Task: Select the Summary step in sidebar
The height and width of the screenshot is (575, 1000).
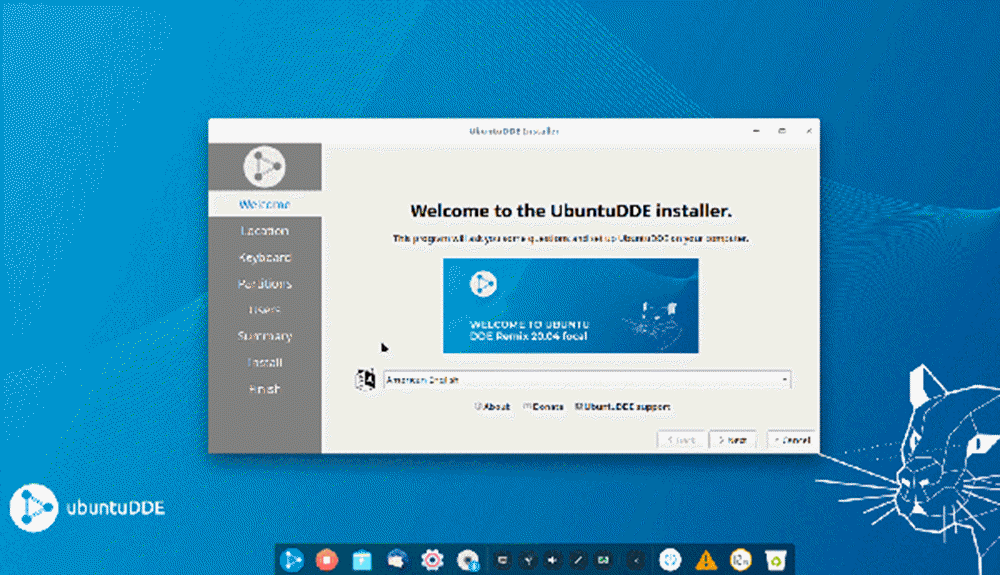Action: point(265,336)
